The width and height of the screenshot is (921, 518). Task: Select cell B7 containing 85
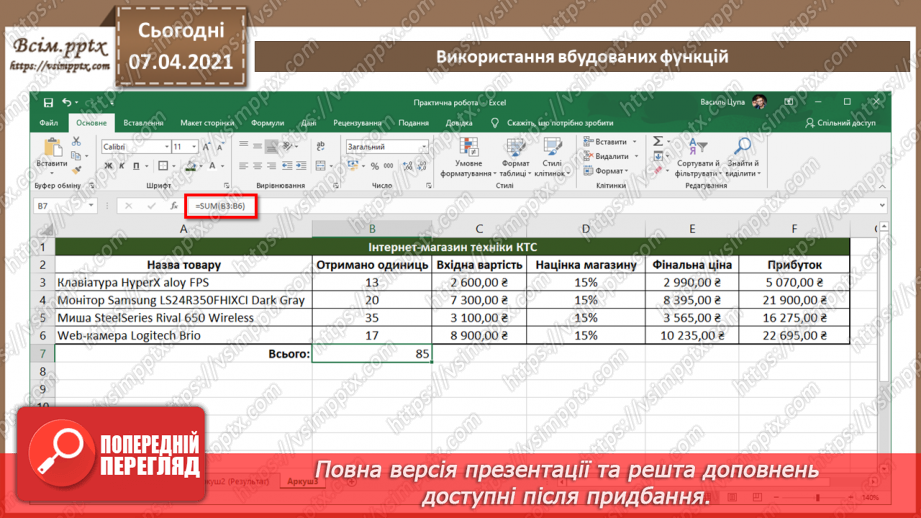[x=372, y=354]
